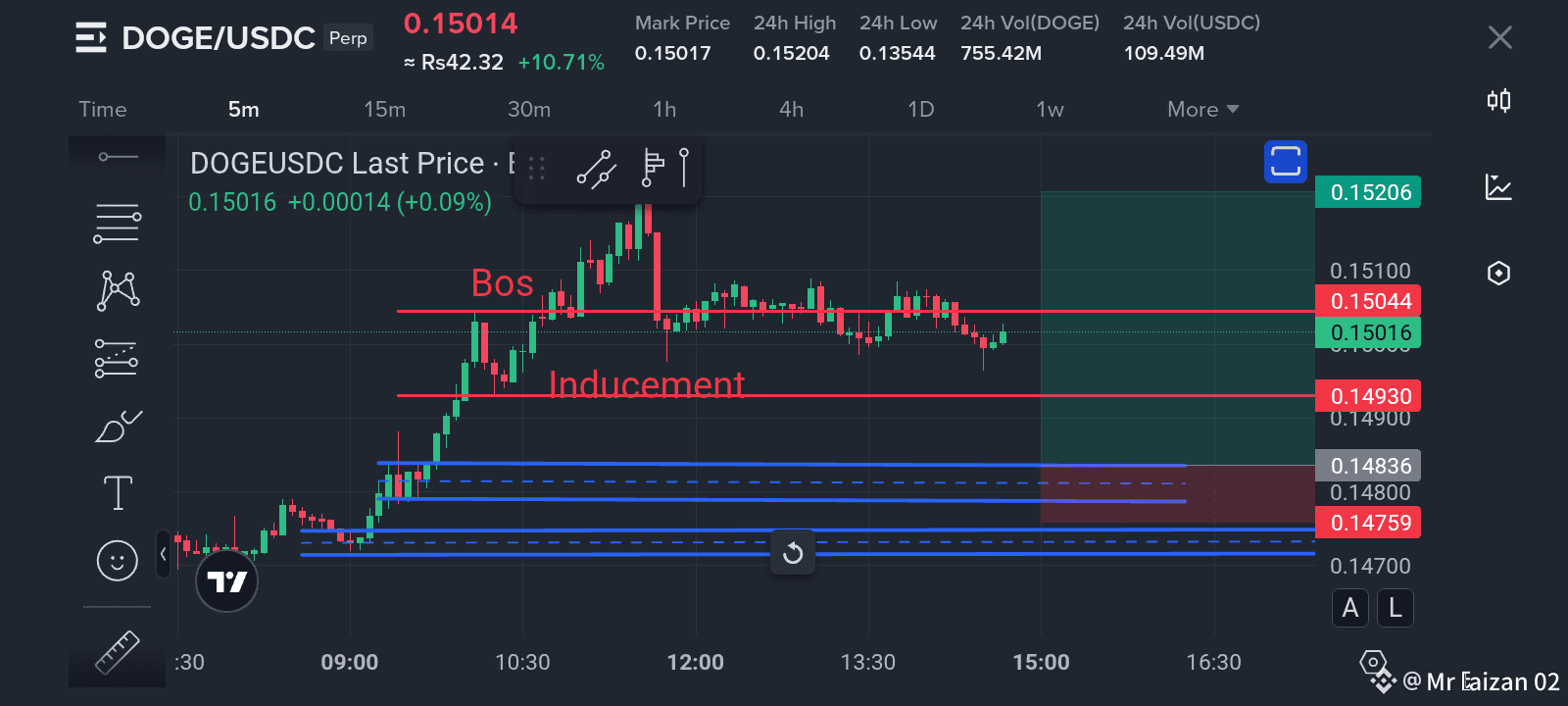Click the 0.14930 inducement price label
Image resolution: width=1568 pixels, height=706 pixels.
tap(1368, 396)
